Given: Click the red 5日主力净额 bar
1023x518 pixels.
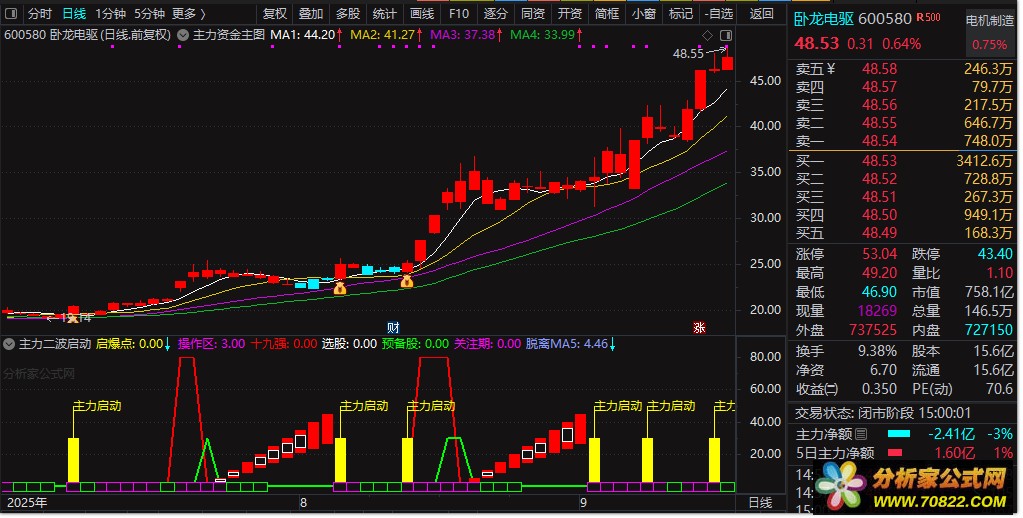Looking at the screenshot, I should point(894,452).
